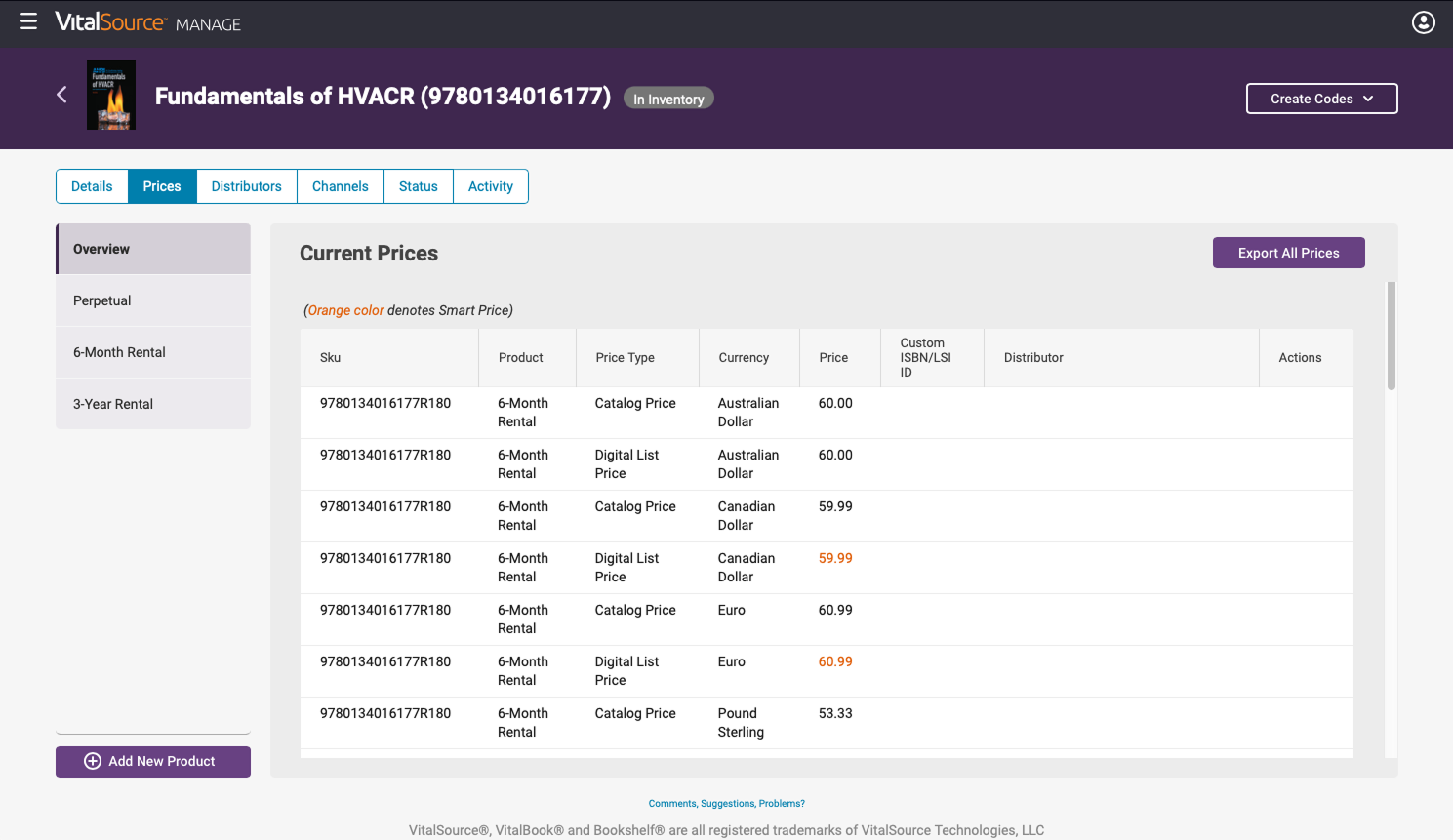Click the Fundamentals of HVACR book cover thumbnail
The image size is (1453, 840).
[x=111, y=96]
